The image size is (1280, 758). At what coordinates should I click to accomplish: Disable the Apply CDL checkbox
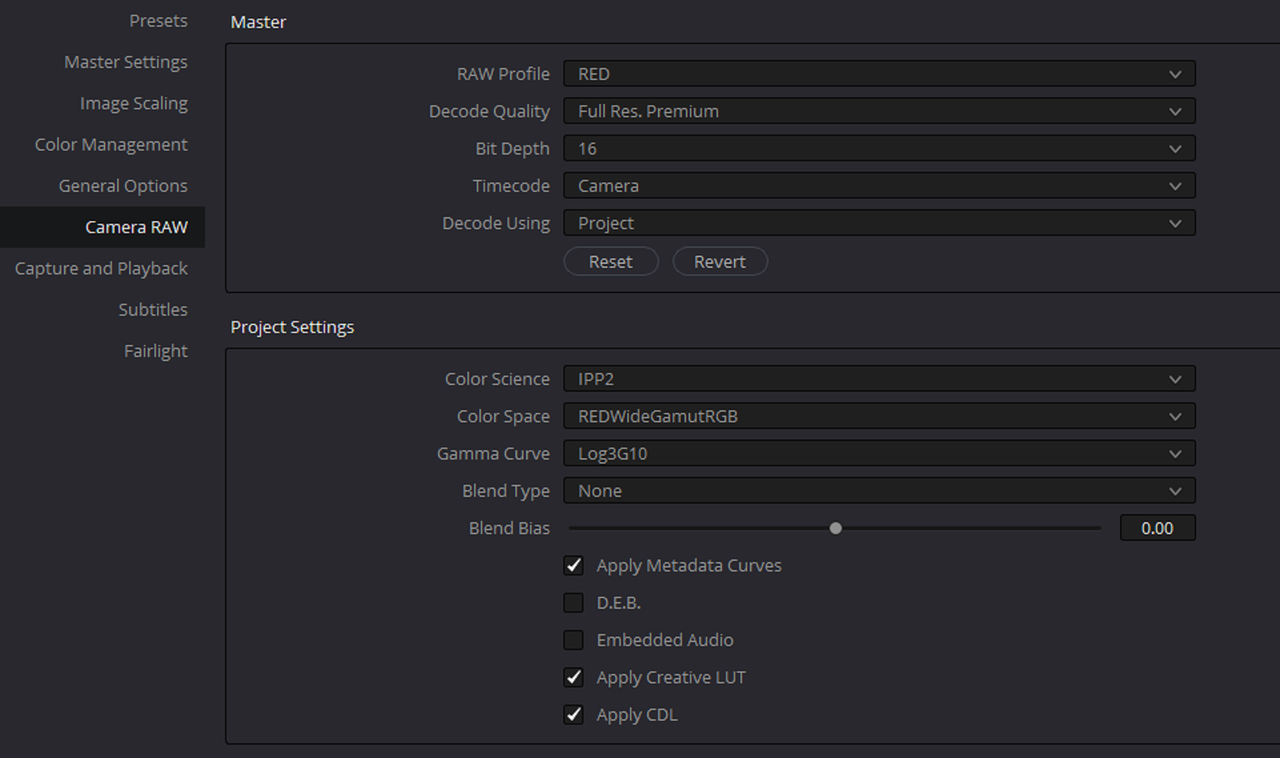pyautogui.click(x=573, y=715)
